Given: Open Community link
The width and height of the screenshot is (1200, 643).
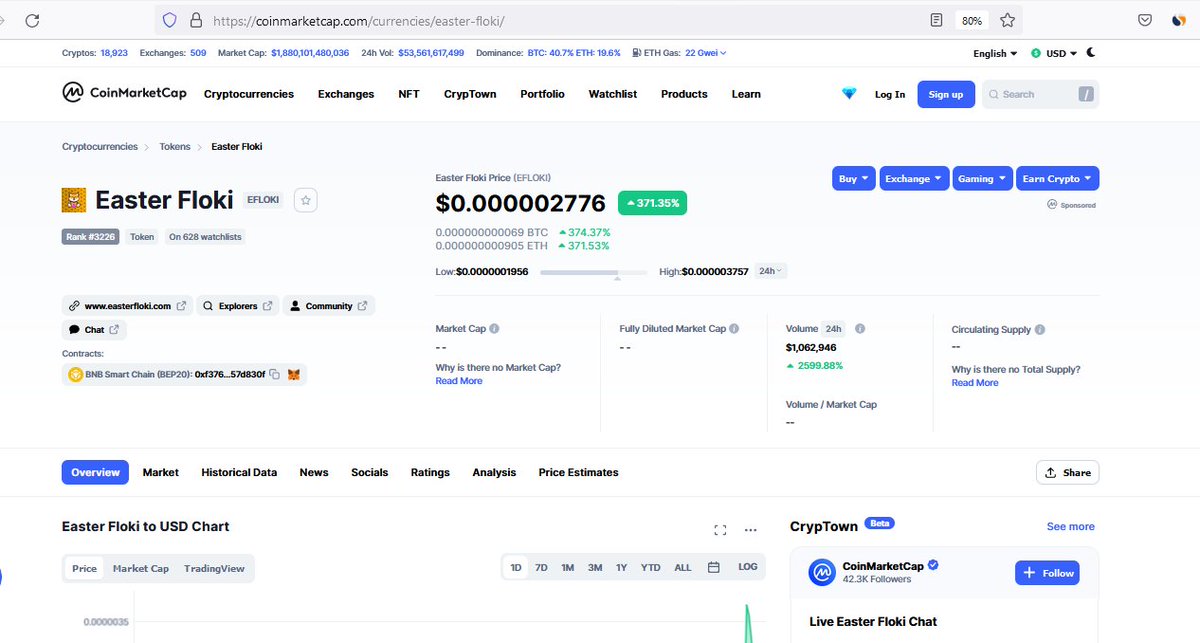Looking at the screenshot, I should (329, 306).
